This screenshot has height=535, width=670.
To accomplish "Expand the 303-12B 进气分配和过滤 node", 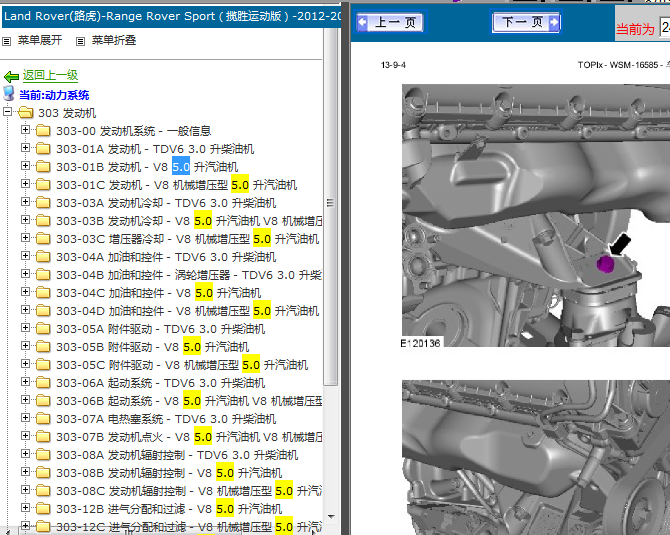I will tap(25, 507).
